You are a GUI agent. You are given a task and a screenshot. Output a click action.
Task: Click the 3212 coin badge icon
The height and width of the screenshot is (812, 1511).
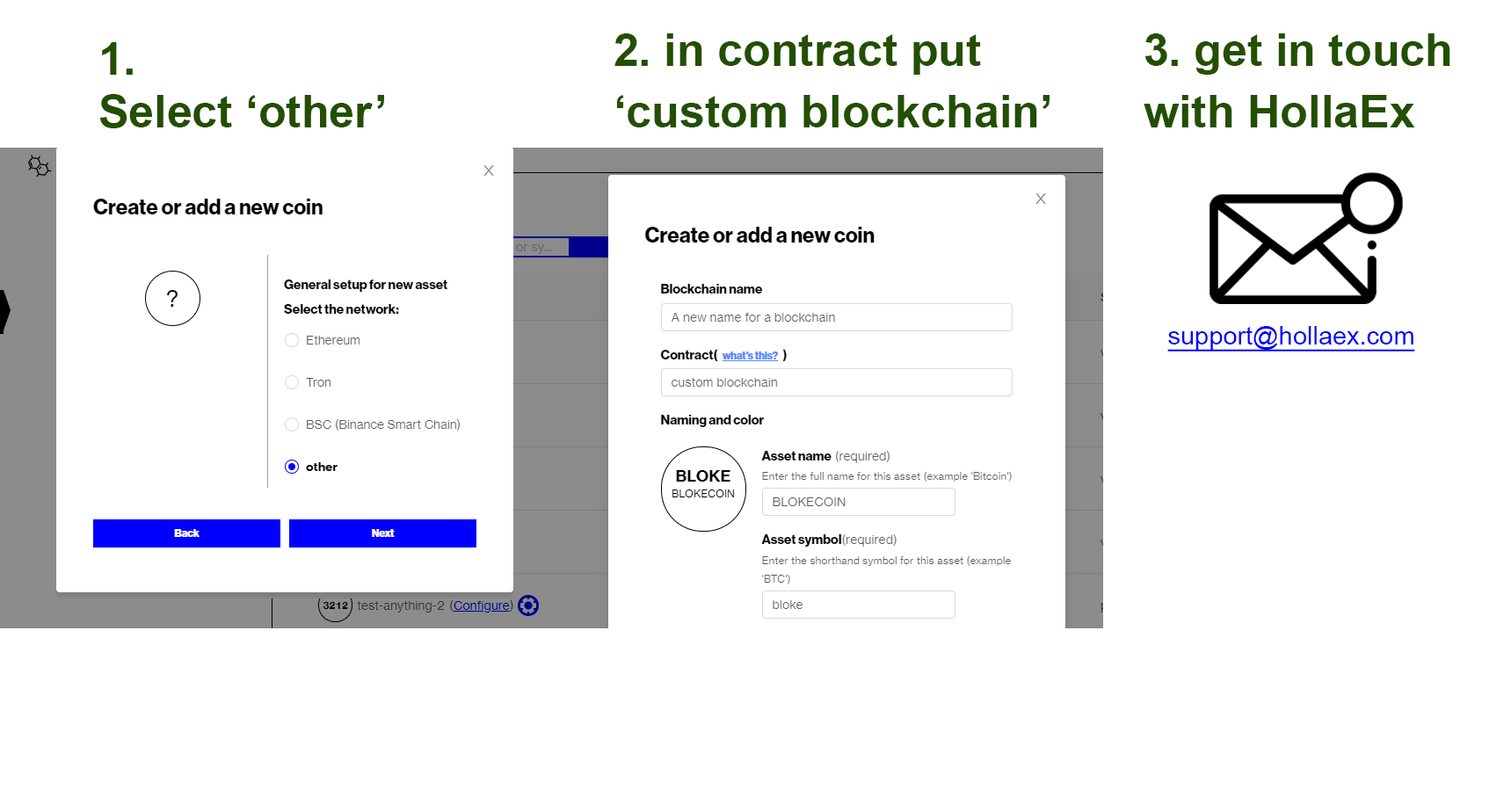click(x=335, y=605)
